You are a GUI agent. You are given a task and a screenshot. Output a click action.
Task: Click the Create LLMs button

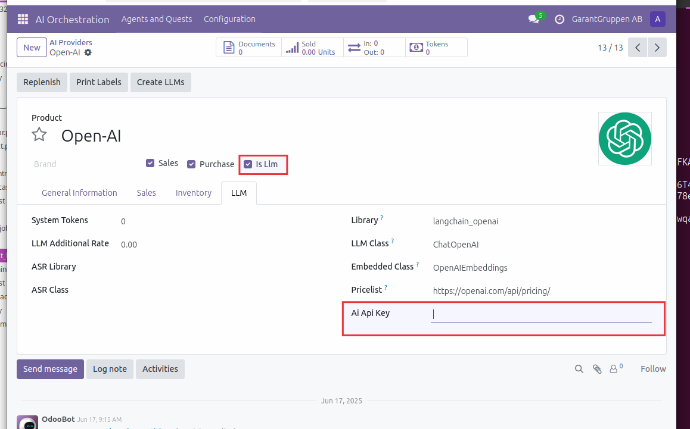pos(161,82)
